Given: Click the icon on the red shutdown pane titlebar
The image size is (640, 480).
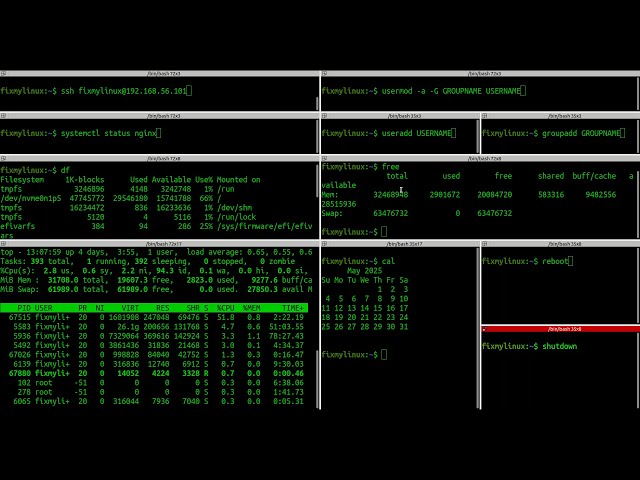Looking at the screenshot, I should [x=484, y=329].
